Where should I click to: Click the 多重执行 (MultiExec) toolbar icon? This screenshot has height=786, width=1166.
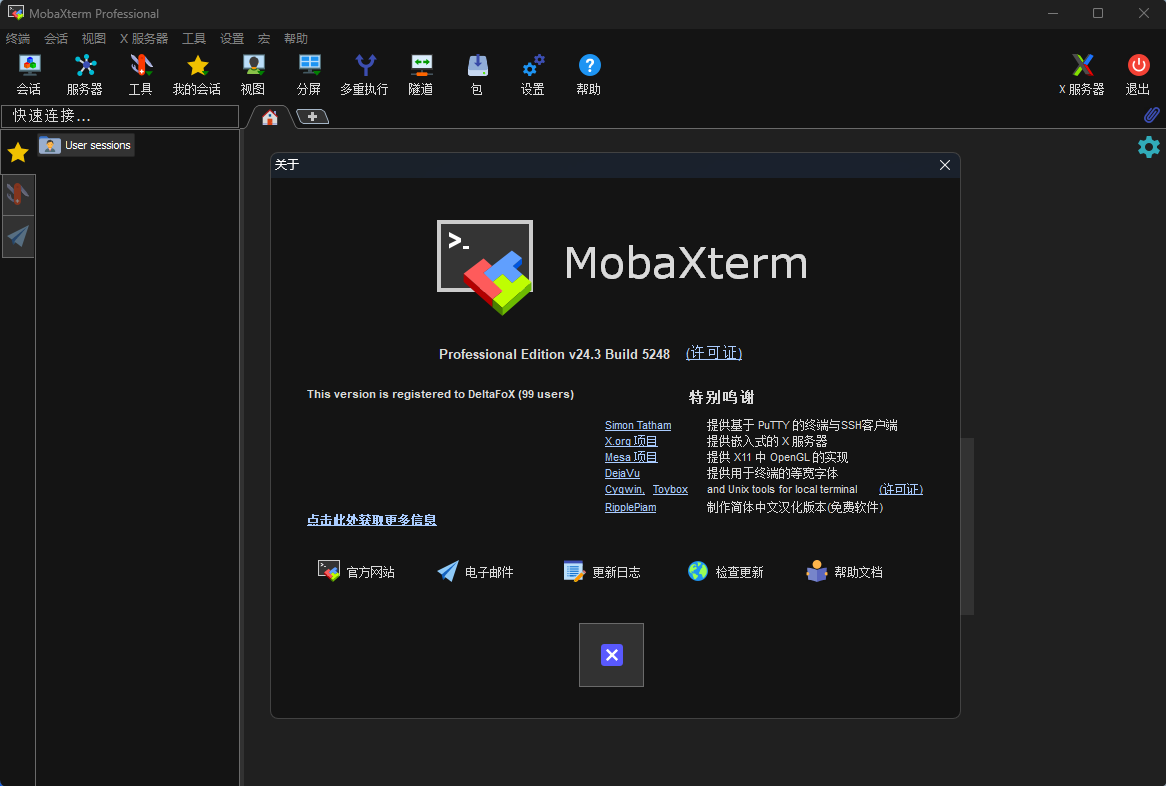pyautogui.click(x=364, y=75)
